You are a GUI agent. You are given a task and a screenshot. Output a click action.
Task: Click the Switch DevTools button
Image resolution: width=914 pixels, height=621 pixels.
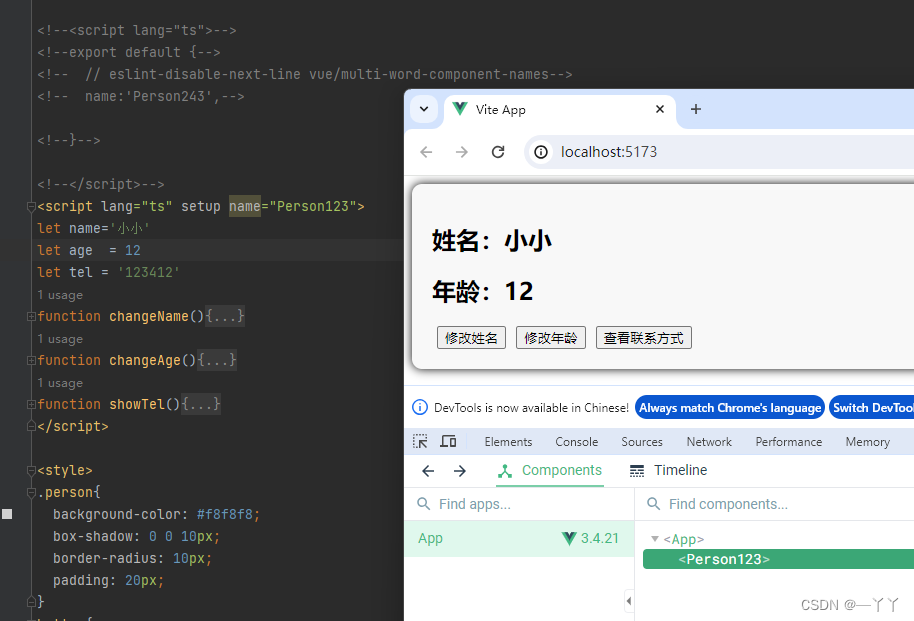coord(871,408)
